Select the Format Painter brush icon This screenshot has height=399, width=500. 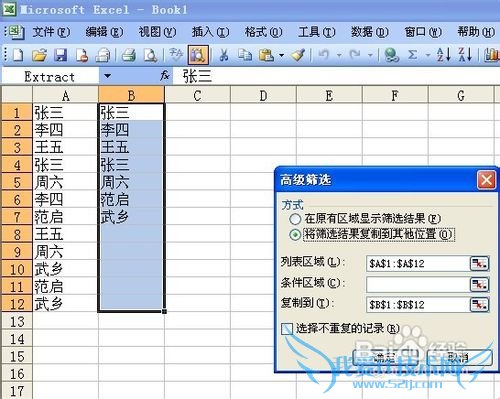click(x=298, y=55)
